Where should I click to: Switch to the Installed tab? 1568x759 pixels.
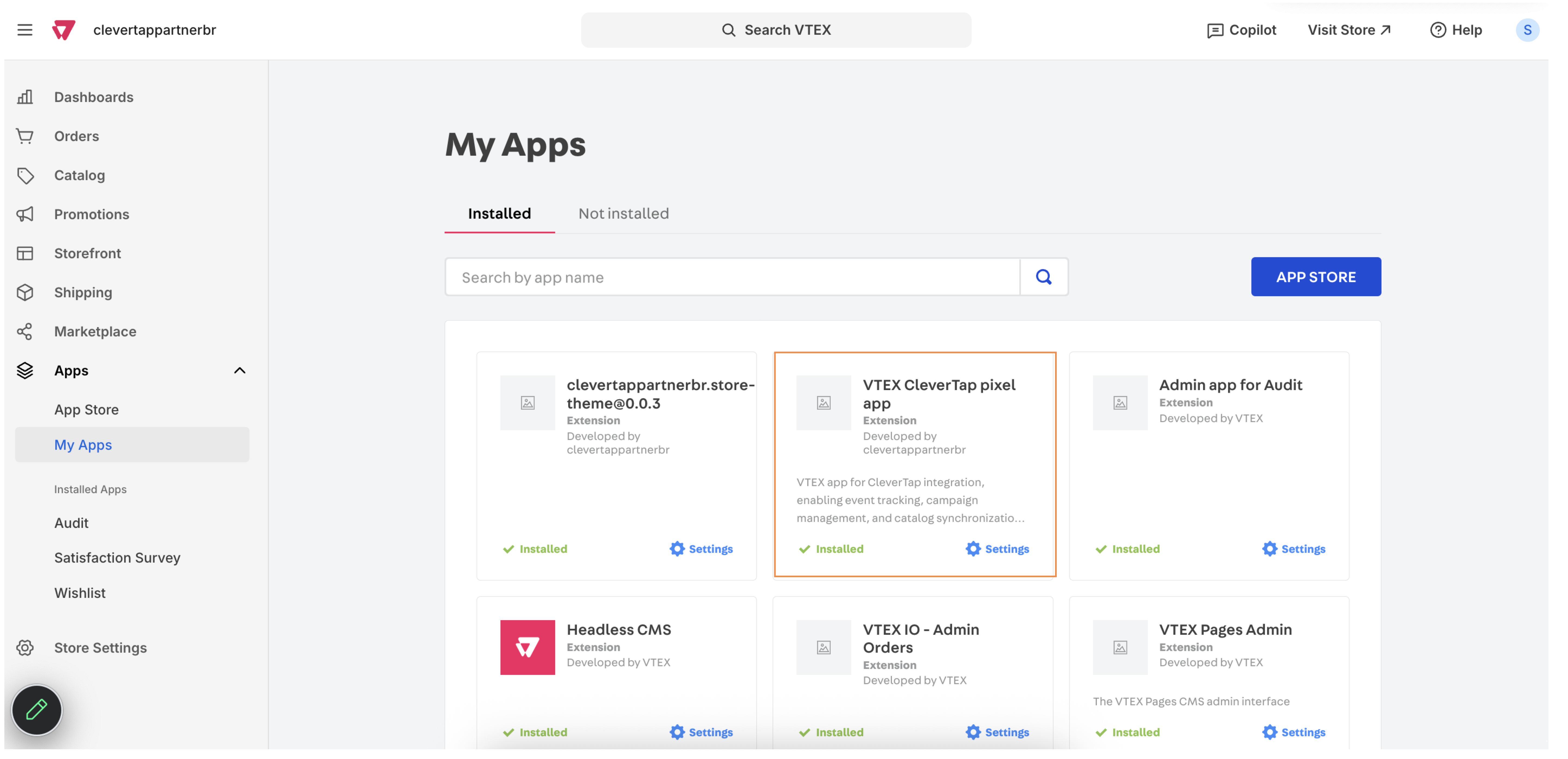click(x=499, y=213)
